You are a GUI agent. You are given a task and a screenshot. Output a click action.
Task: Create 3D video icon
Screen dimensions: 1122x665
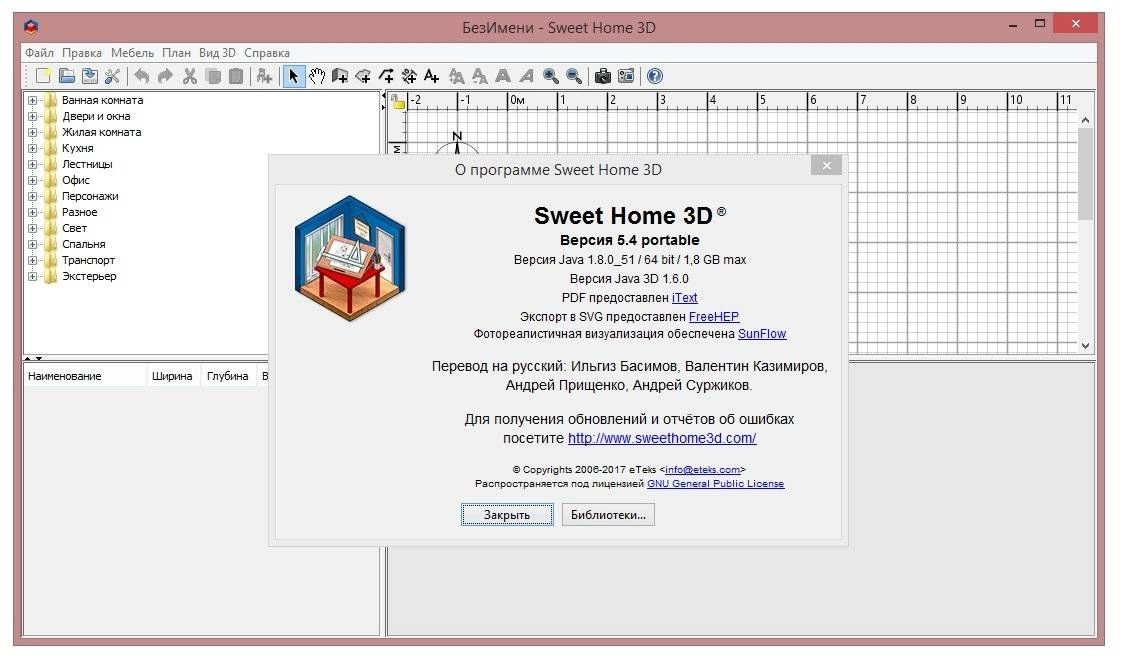[x=626, y=76]
